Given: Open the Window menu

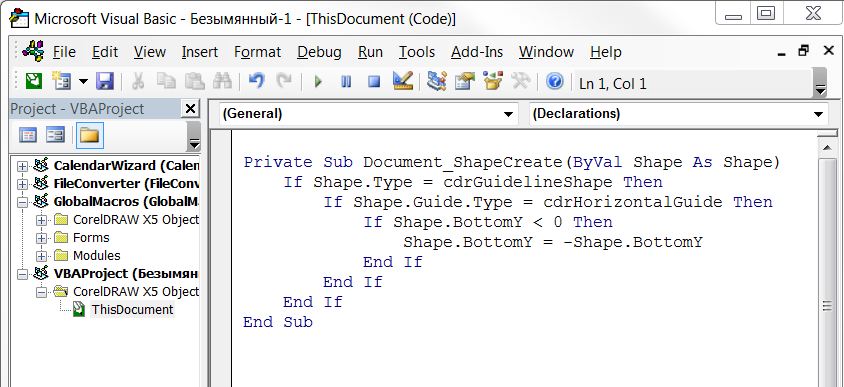Looking at the screenshot, I should 546,52.
